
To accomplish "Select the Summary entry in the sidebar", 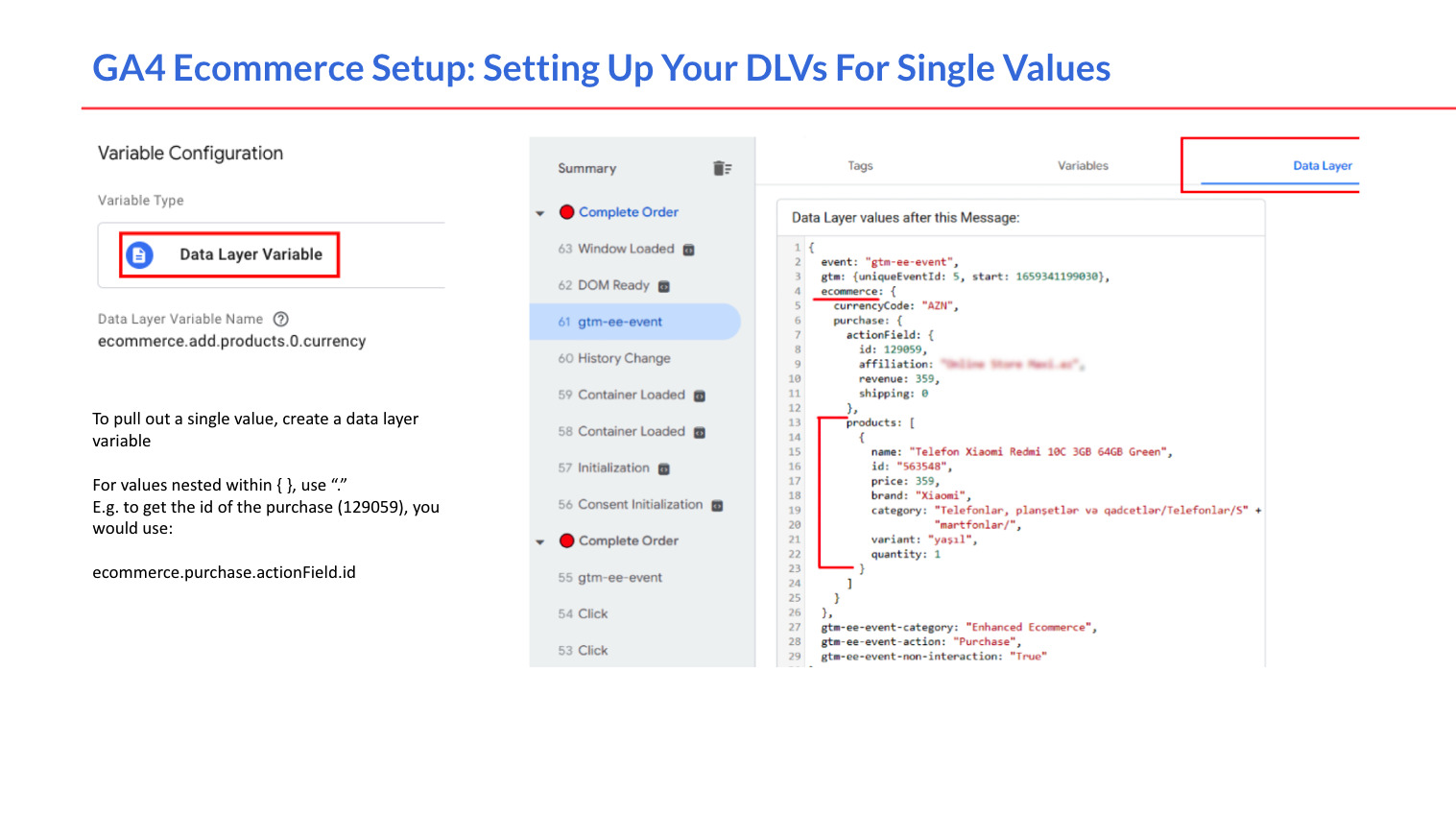I will (x=586, y=168).
